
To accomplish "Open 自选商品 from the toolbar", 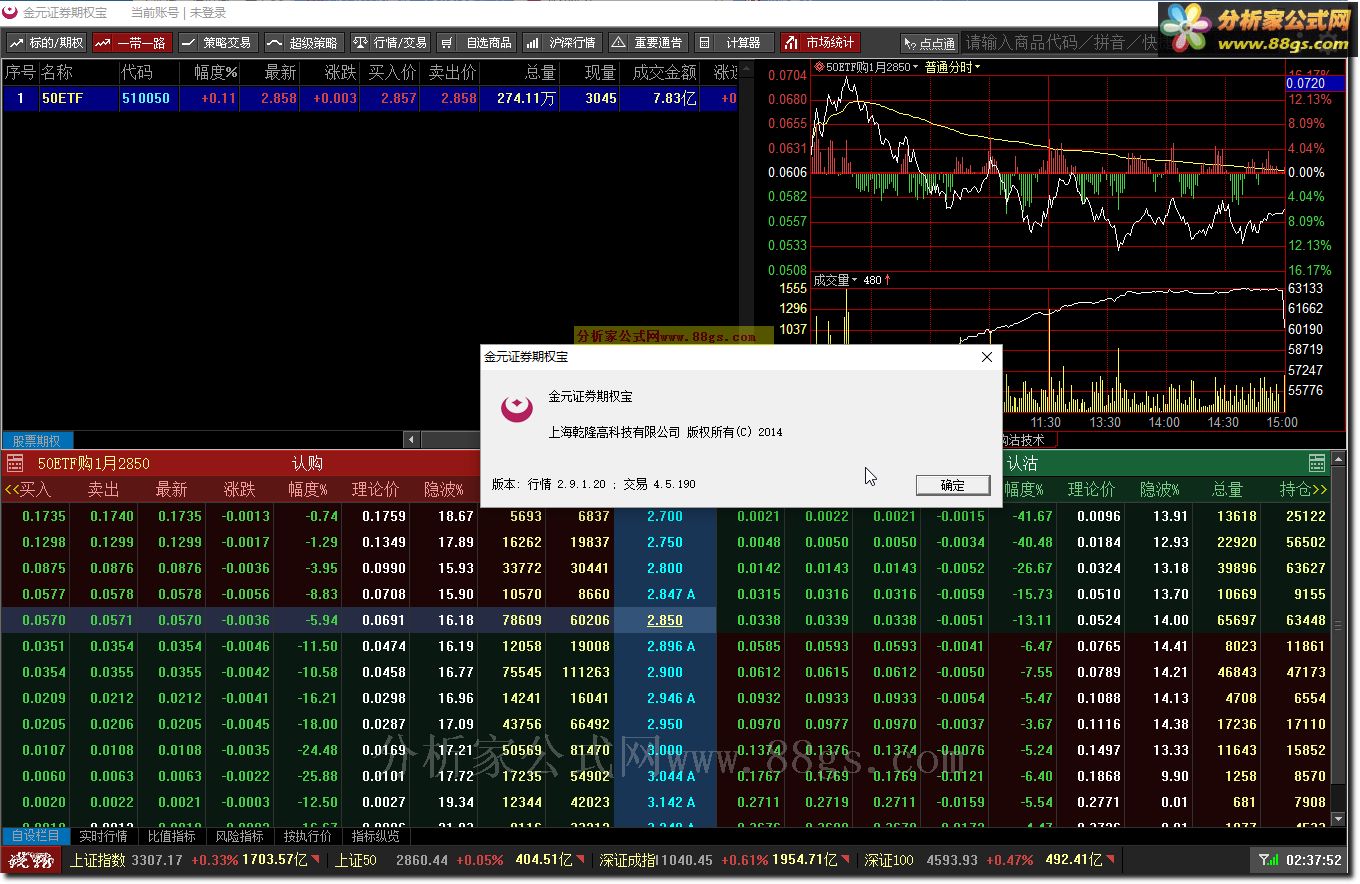I will pyautogui.click(x=476, y=43).
